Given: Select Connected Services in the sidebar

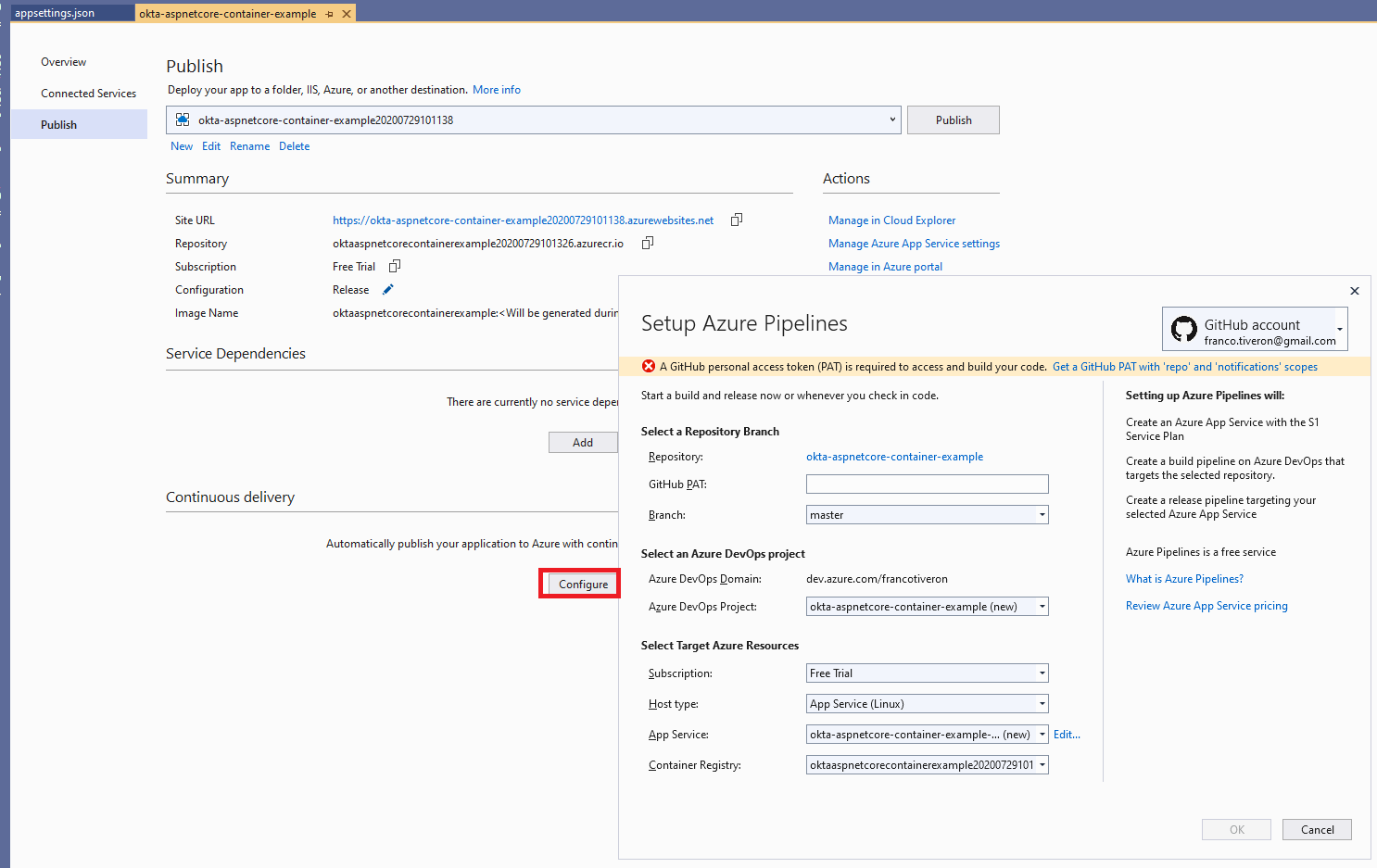Looking at the screenshot, I should tap(88, 94).
